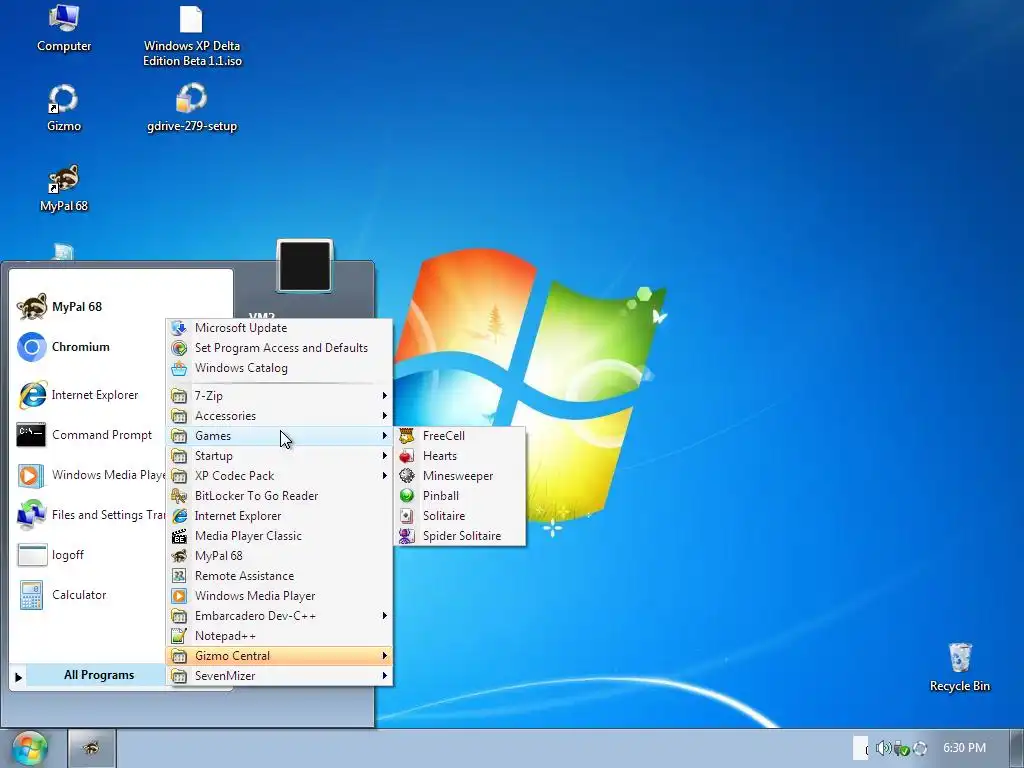Screen dimensions: 1024x768
Task: Open Internet Explorer pinned in start menu
Action: pyautogui.click(x=89, y=395)
